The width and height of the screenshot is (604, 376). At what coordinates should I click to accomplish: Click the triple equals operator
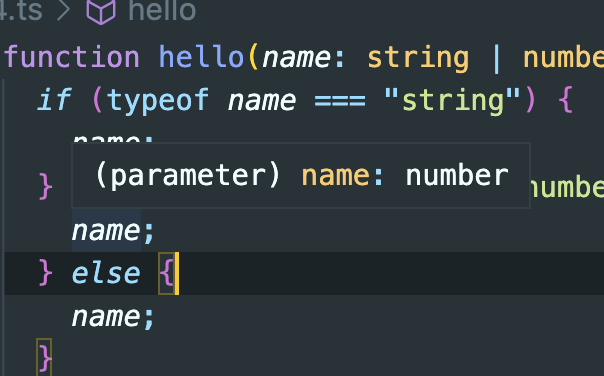340,101
